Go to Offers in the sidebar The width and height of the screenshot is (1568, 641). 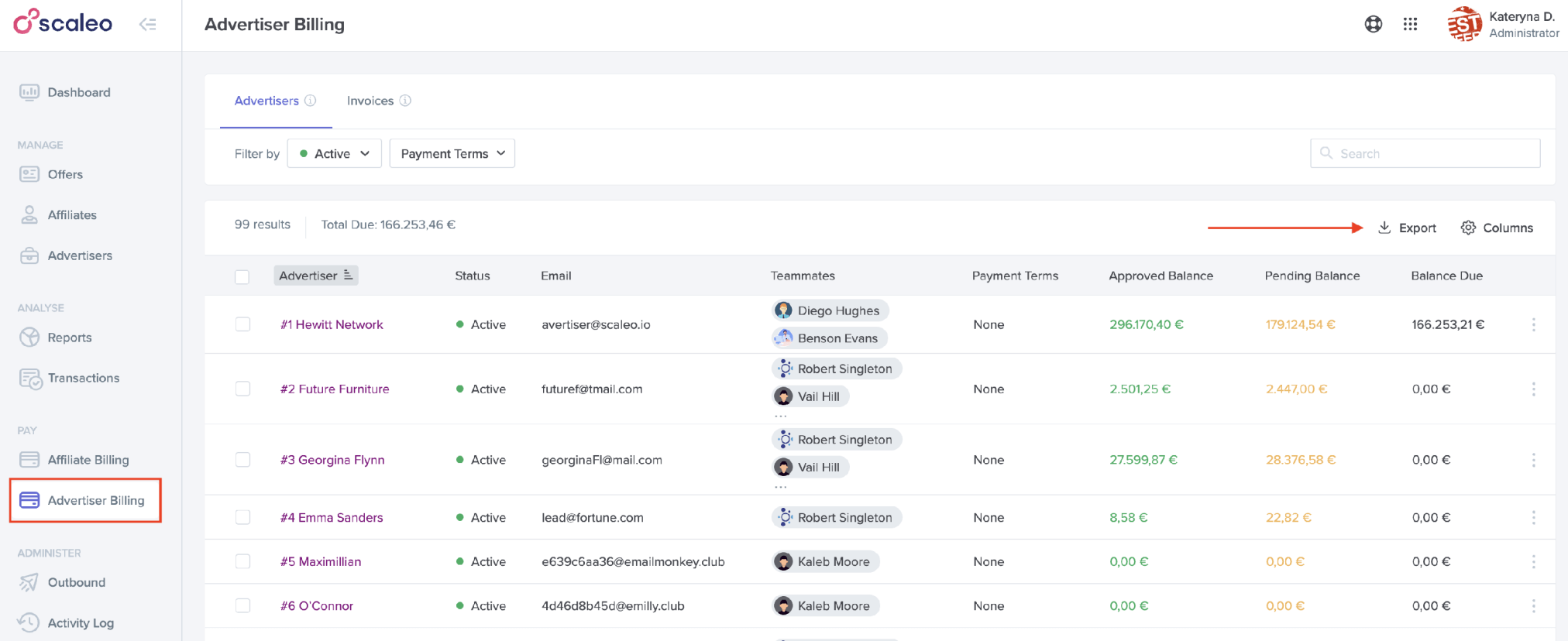(x=51, y=174)
